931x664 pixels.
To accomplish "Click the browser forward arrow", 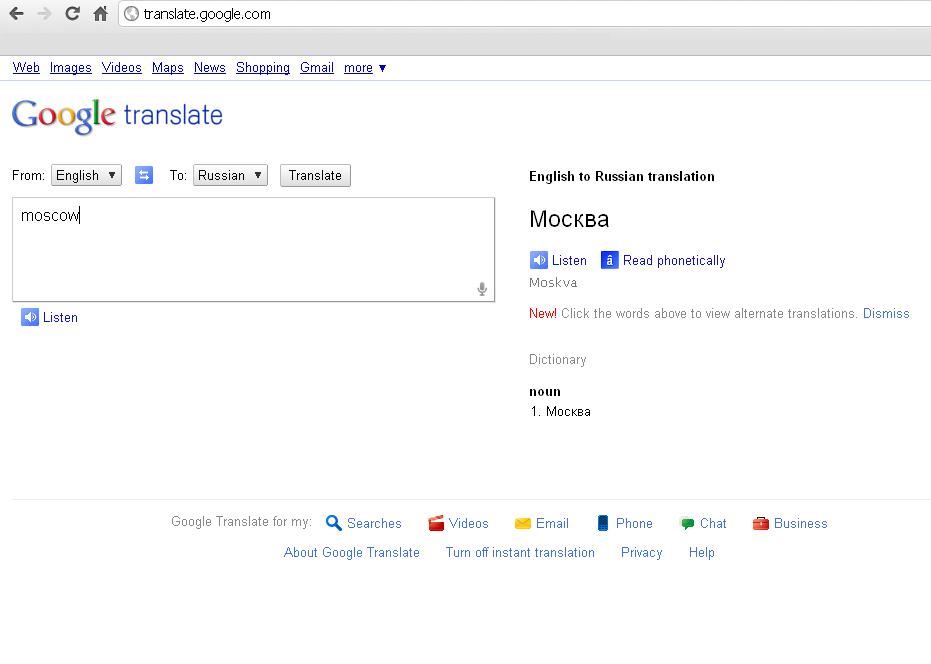I will coord(44,14).
